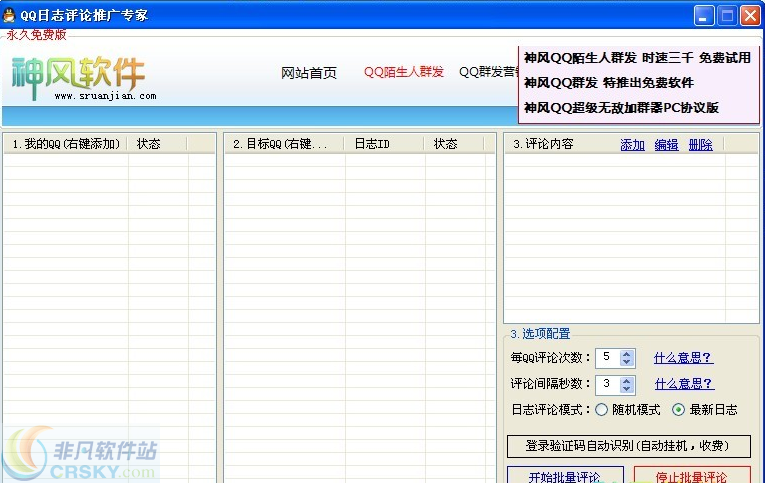The image size is (765, 483).
Task: Click 状态 header in 我的QQ list
Action: pyautogui.click(x=157, y=144)
